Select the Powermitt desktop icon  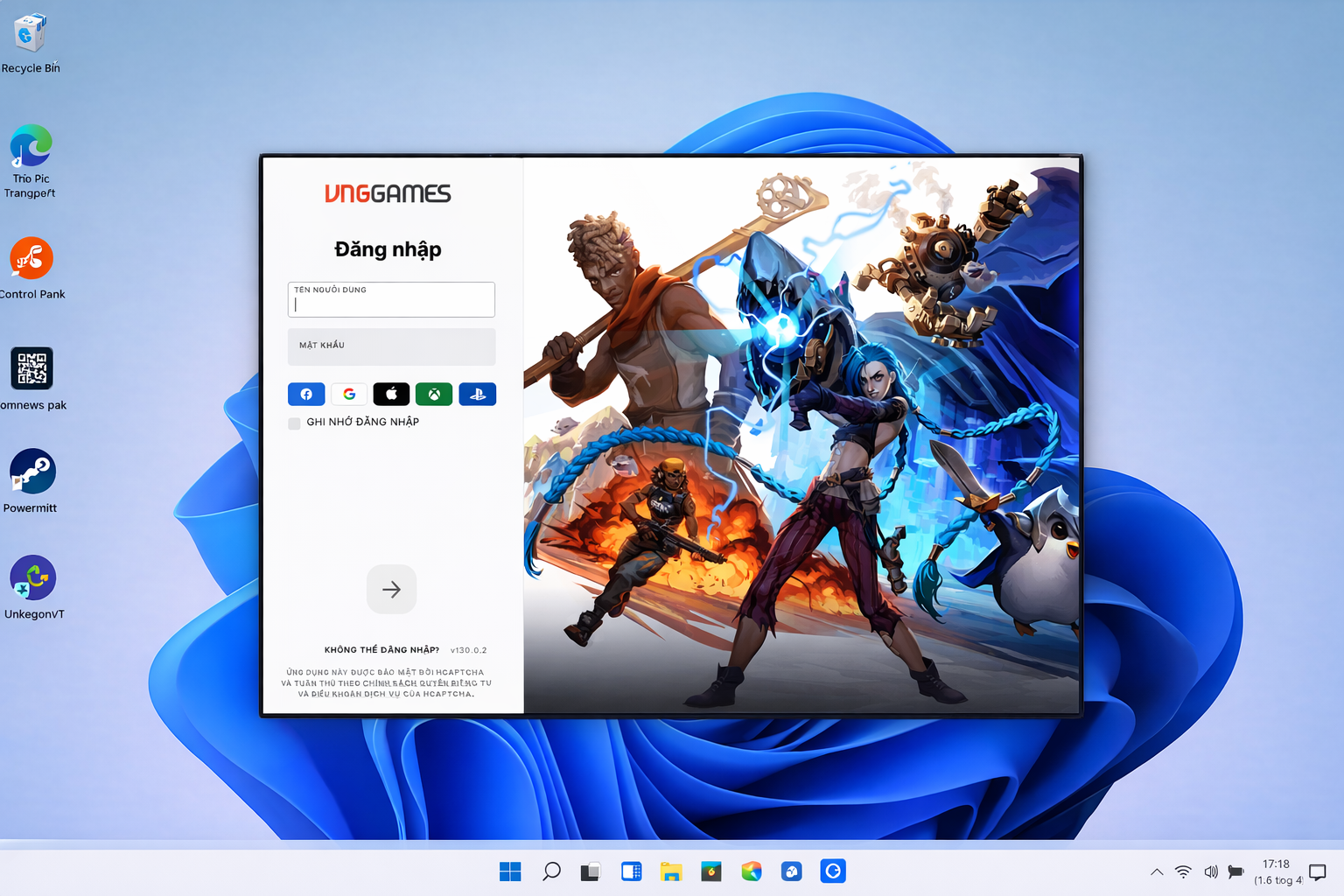point(32,472)
